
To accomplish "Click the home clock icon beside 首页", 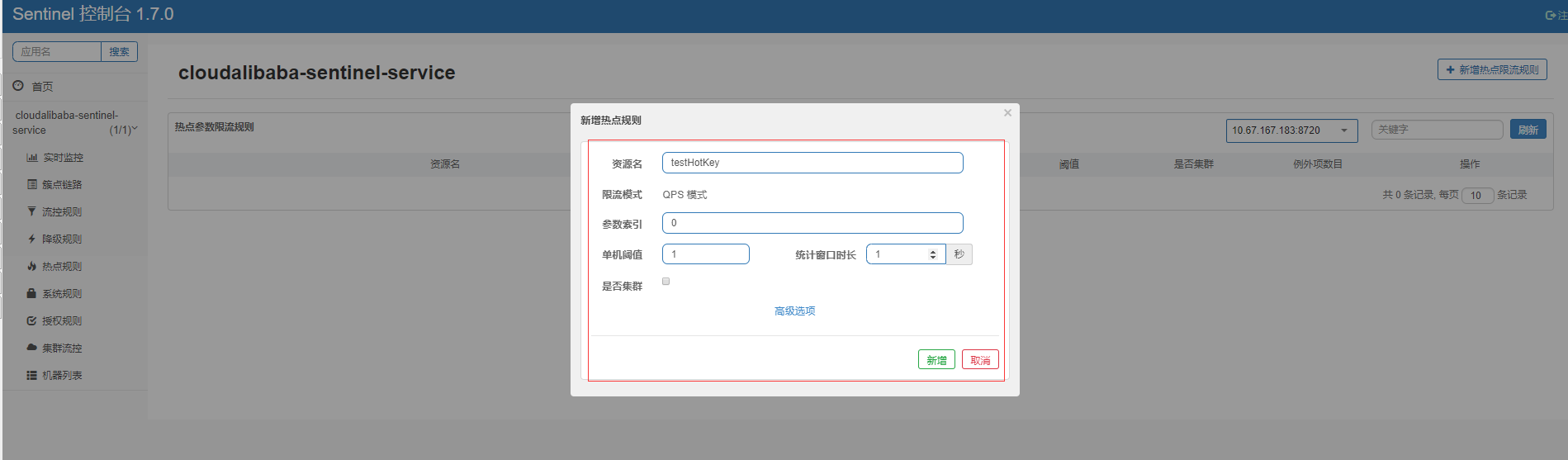I will pos(18,86).
